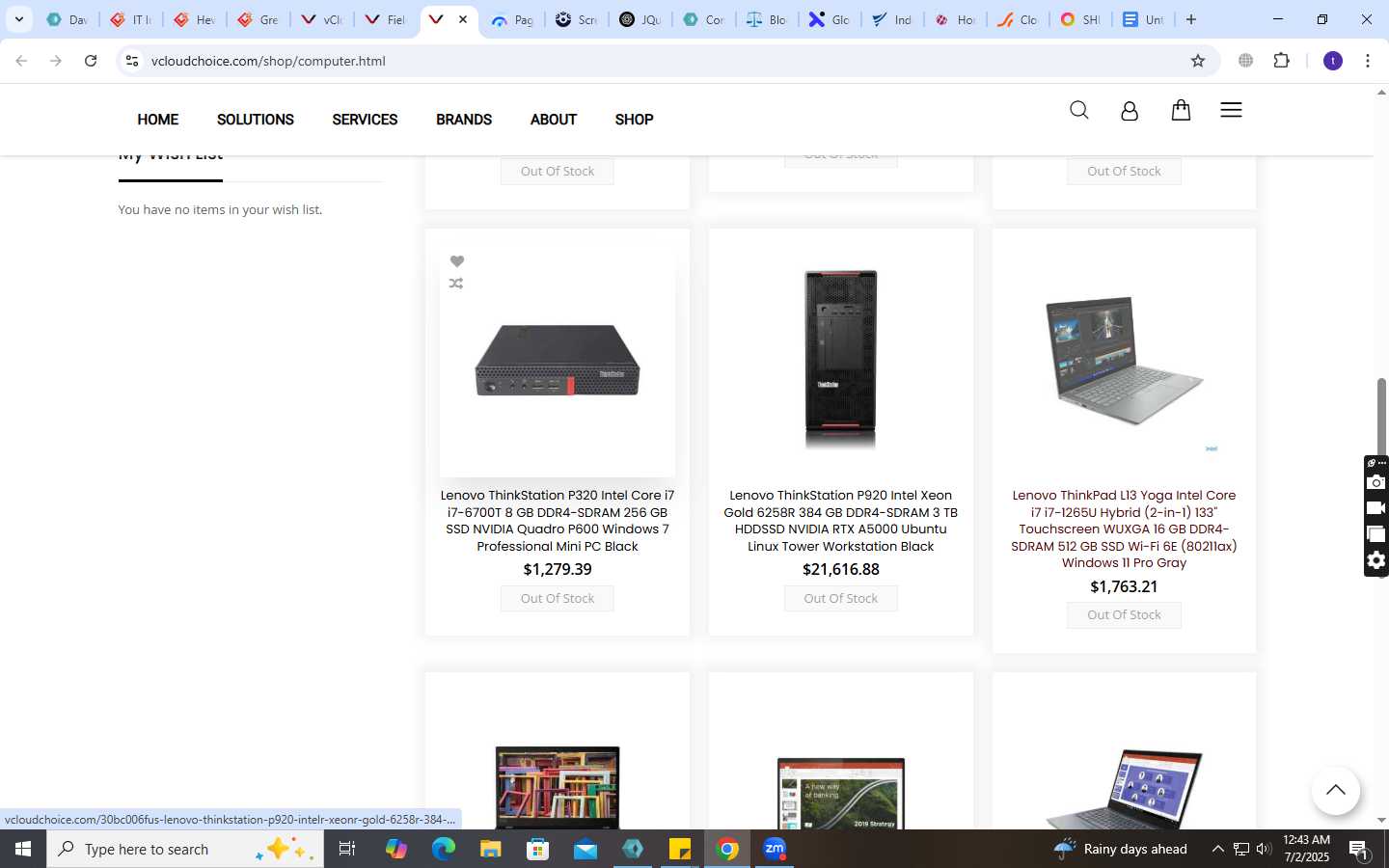Open Sticky Notes from taskbar
Image resolution: width=1389 pixels, height=868 pixels.
pyautogui.click(x=680, y=849)
